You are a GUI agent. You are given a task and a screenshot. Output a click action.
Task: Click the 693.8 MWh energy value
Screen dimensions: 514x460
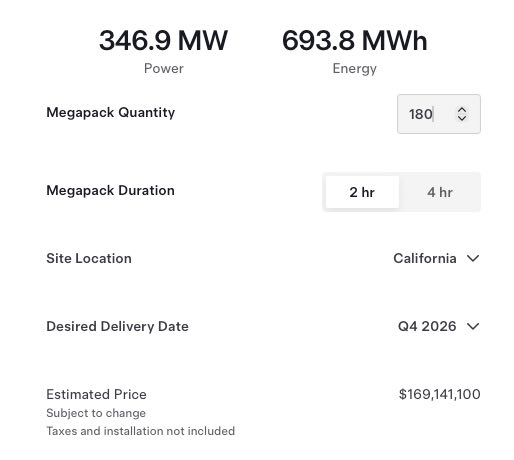pos(354,40)
